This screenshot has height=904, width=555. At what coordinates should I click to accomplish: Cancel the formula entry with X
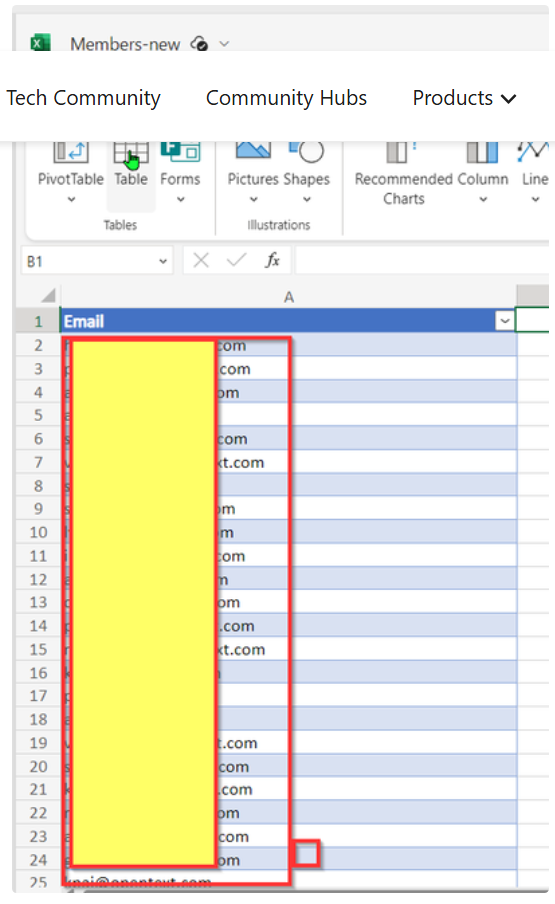click(201, 261)
